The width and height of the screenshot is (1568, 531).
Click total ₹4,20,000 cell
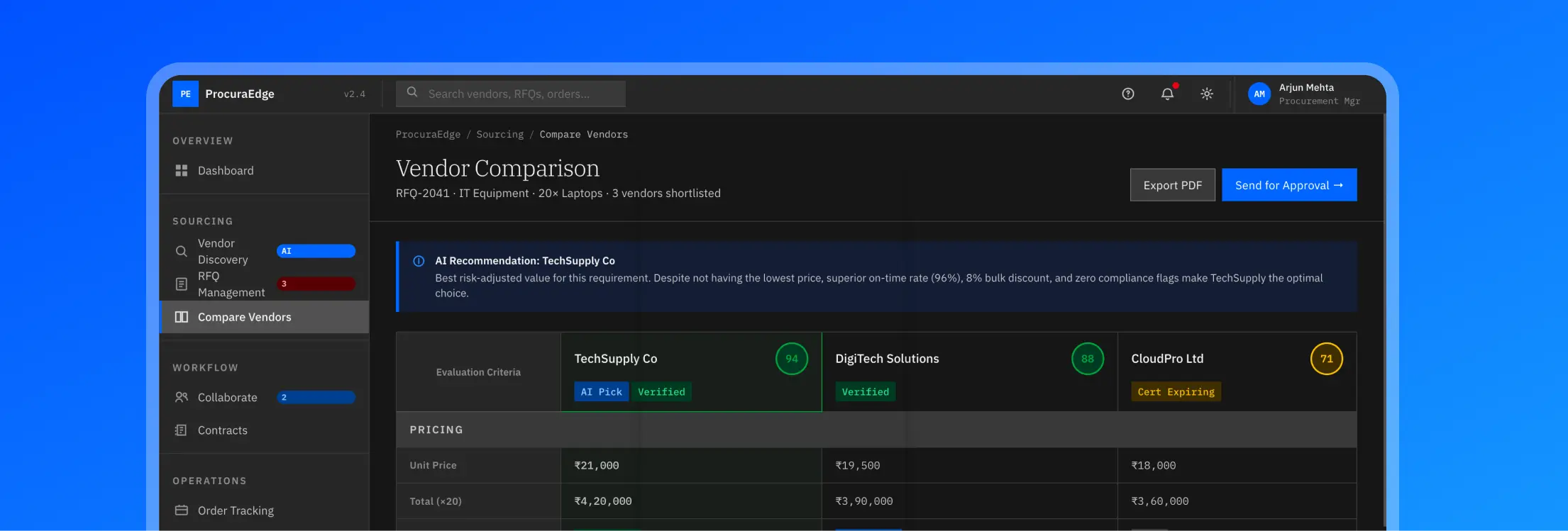click(x=691, y=501)
